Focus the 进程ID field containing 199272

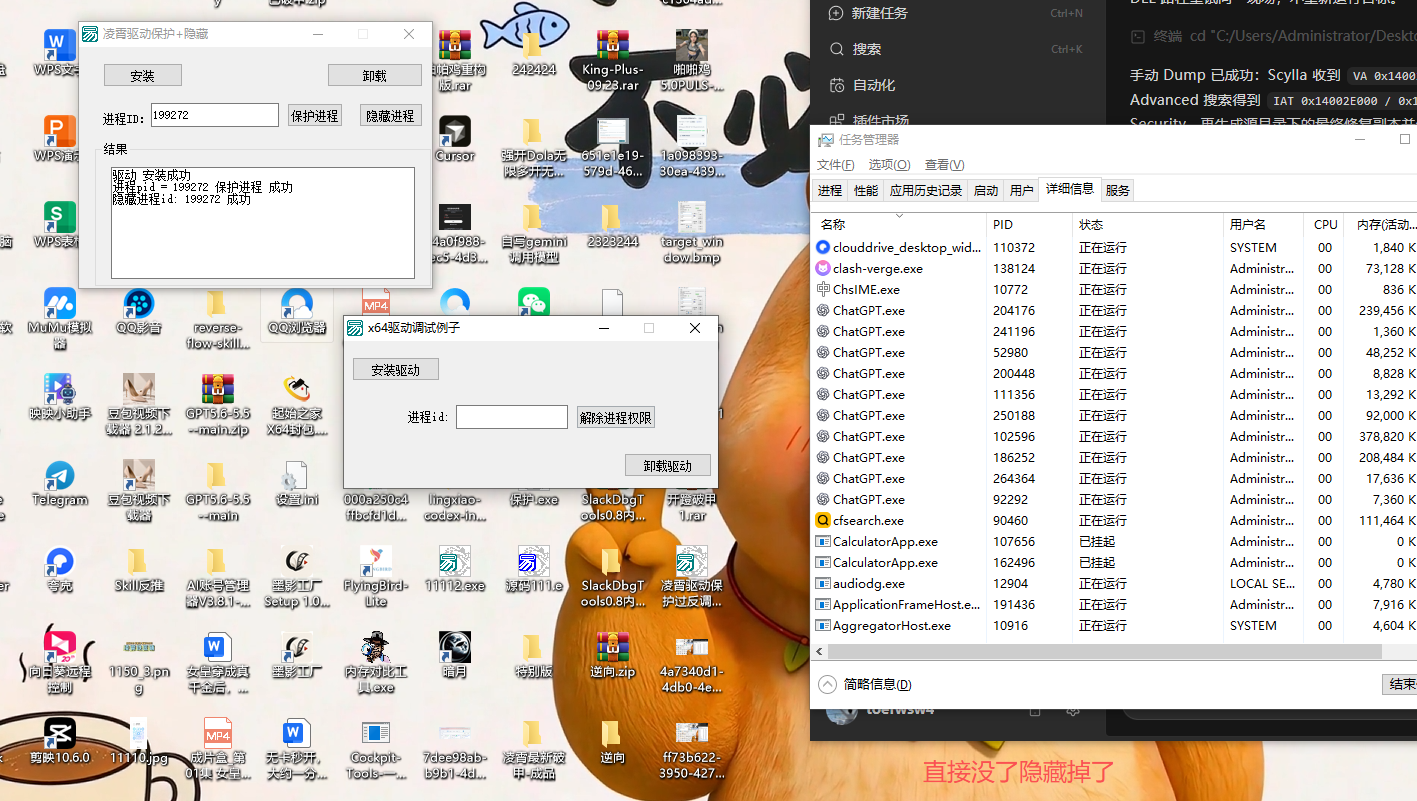click(215, 115)
